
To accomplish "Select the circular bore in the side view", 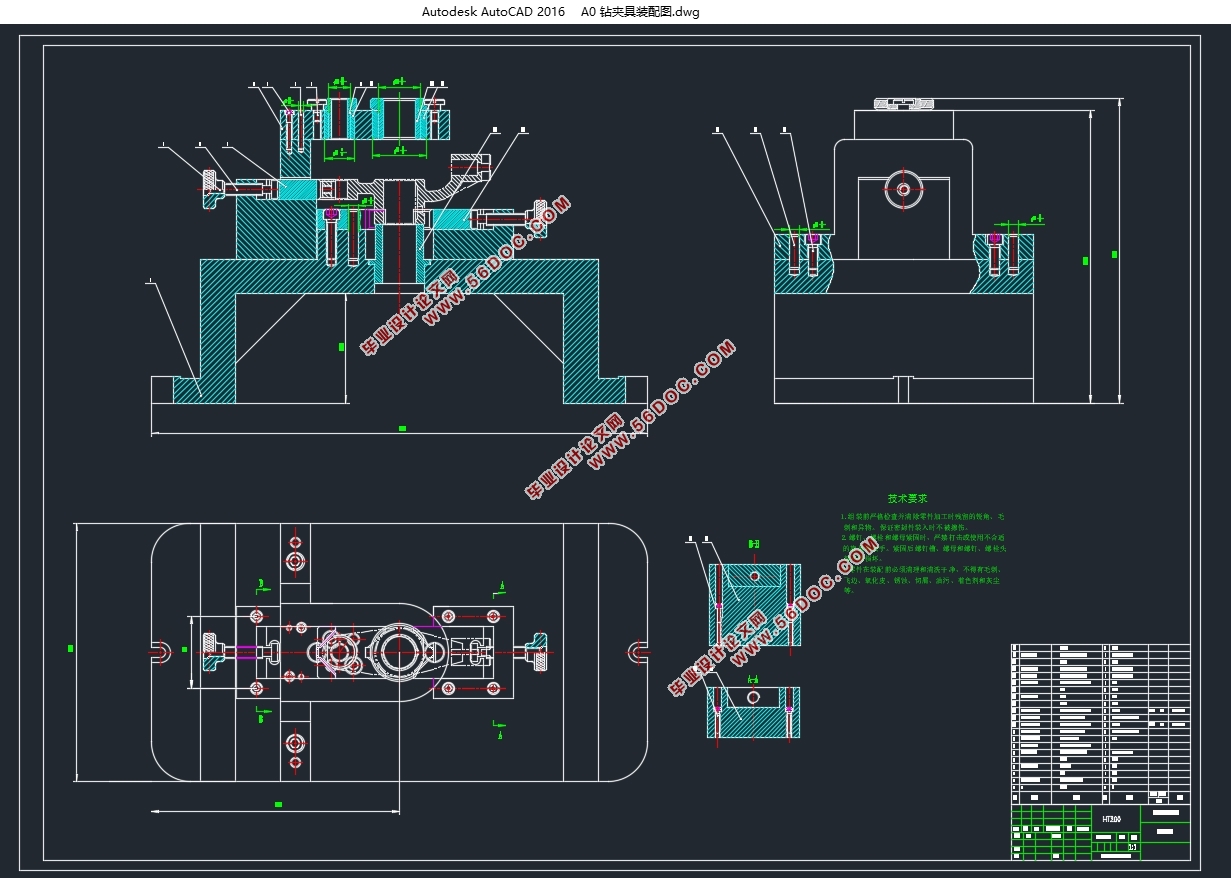I will tap(903, 188).
